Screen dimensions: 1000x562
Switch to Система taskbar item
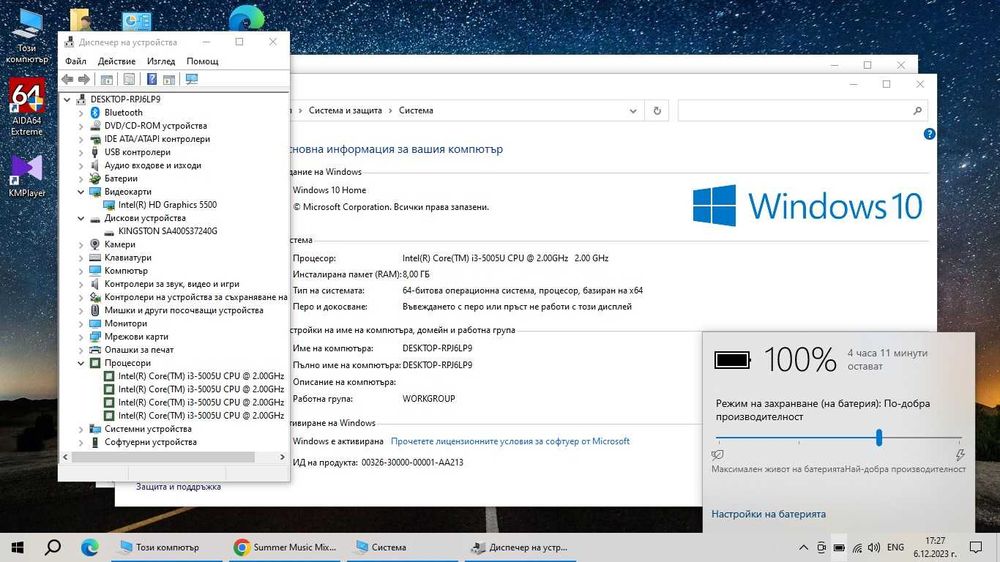pos(403,547)
